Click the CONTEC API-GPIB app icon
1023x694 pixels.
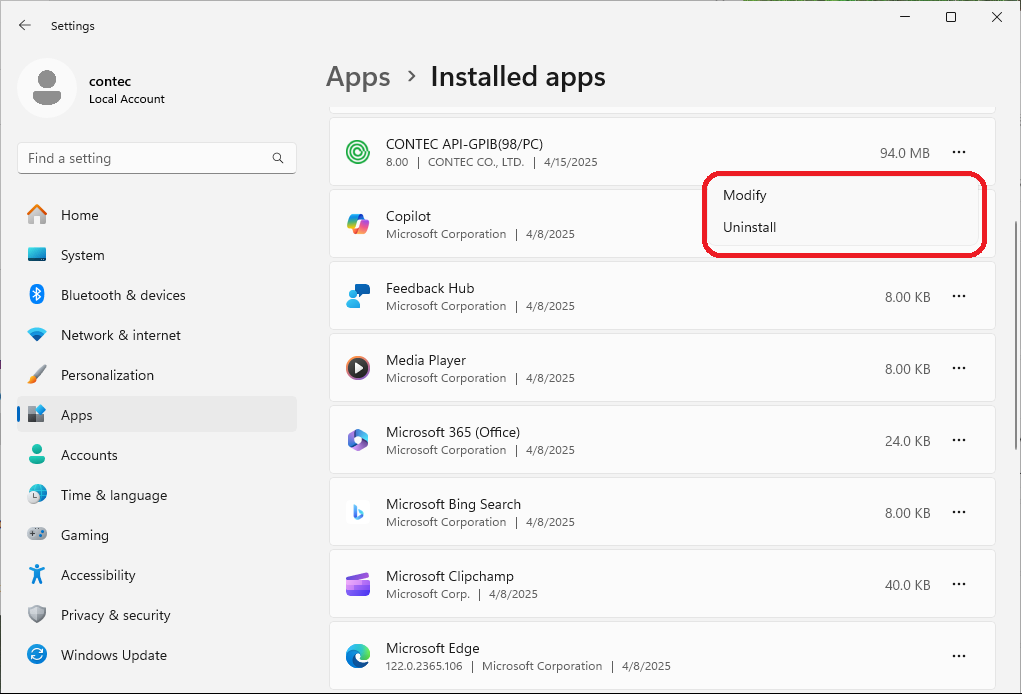click(x=358, y=153)
